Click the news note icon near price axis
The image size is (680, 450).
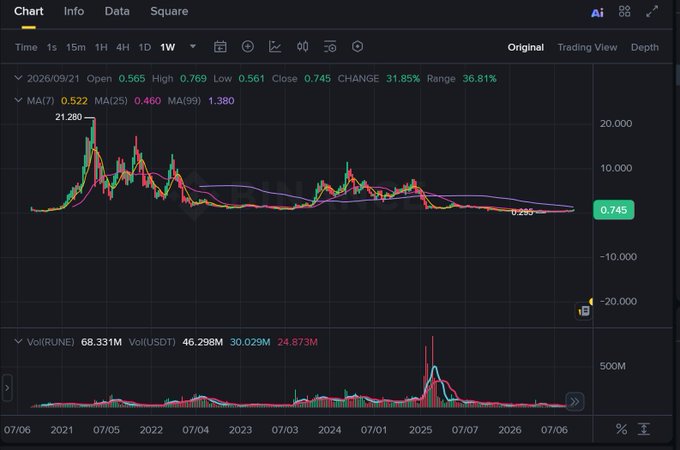tap(584, 311)
